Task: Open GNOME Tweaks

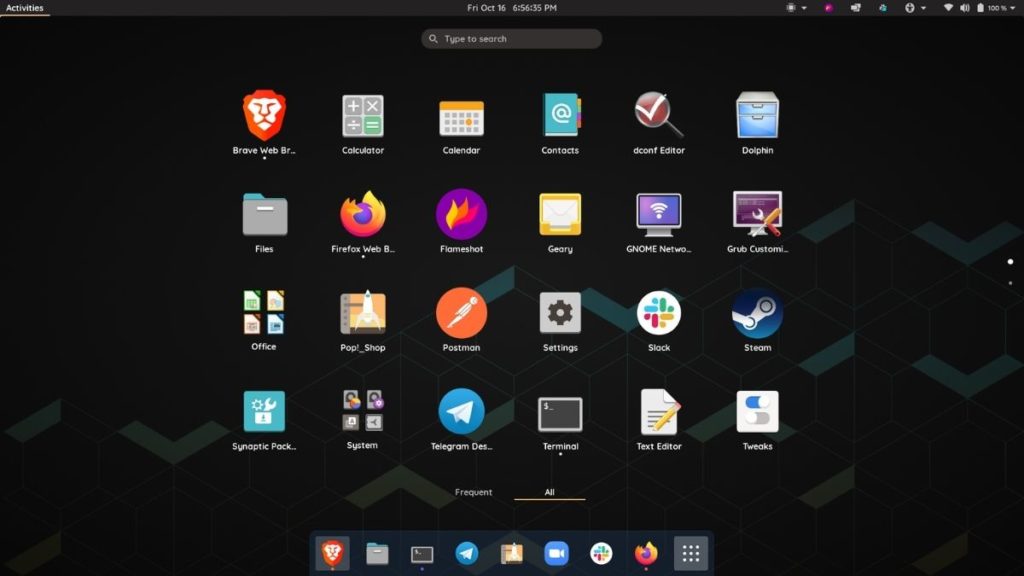Action: click(x=757, y=412)
